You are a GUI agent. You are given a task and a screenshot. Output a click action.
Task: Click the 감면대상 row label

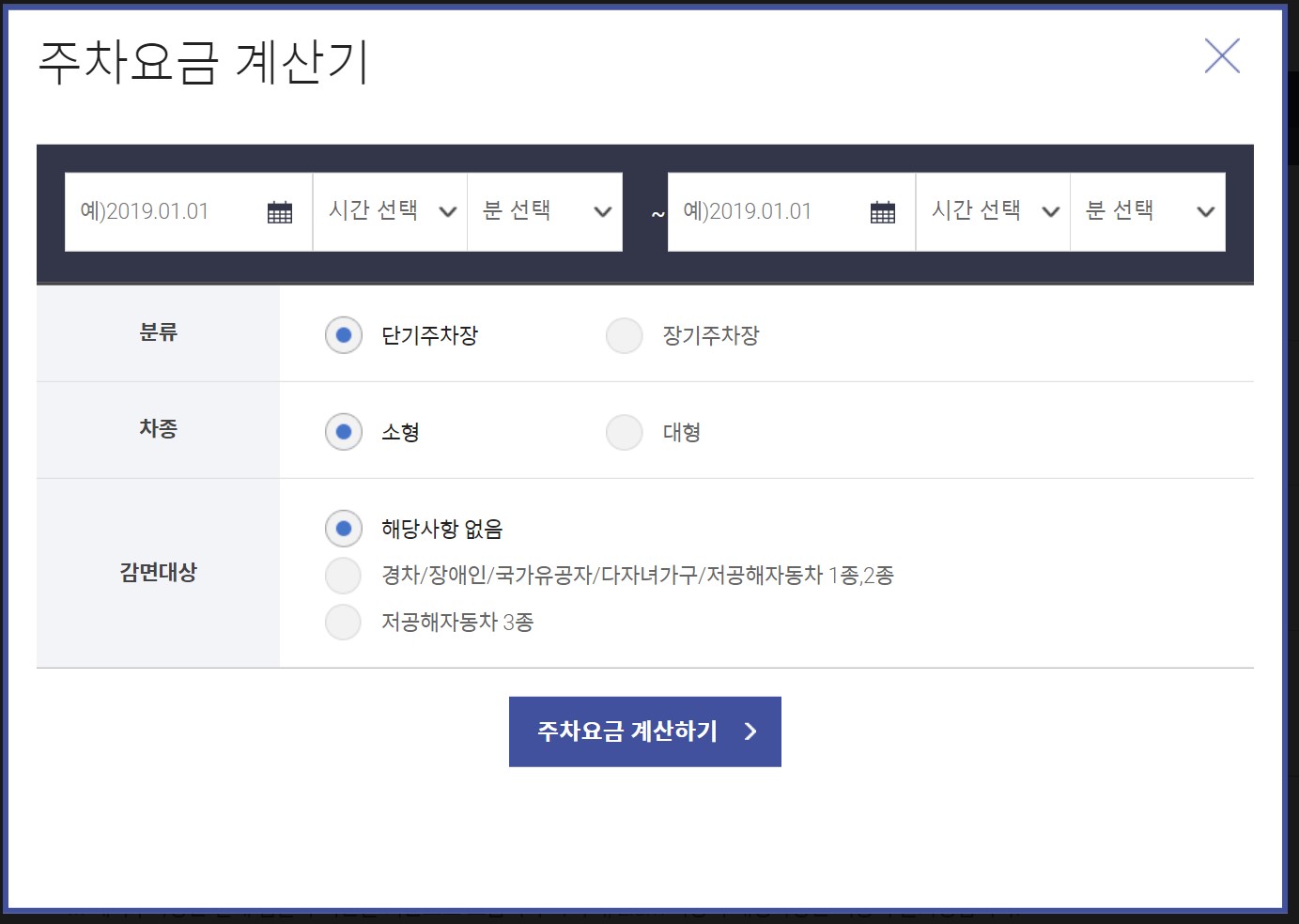pos(158,573)
